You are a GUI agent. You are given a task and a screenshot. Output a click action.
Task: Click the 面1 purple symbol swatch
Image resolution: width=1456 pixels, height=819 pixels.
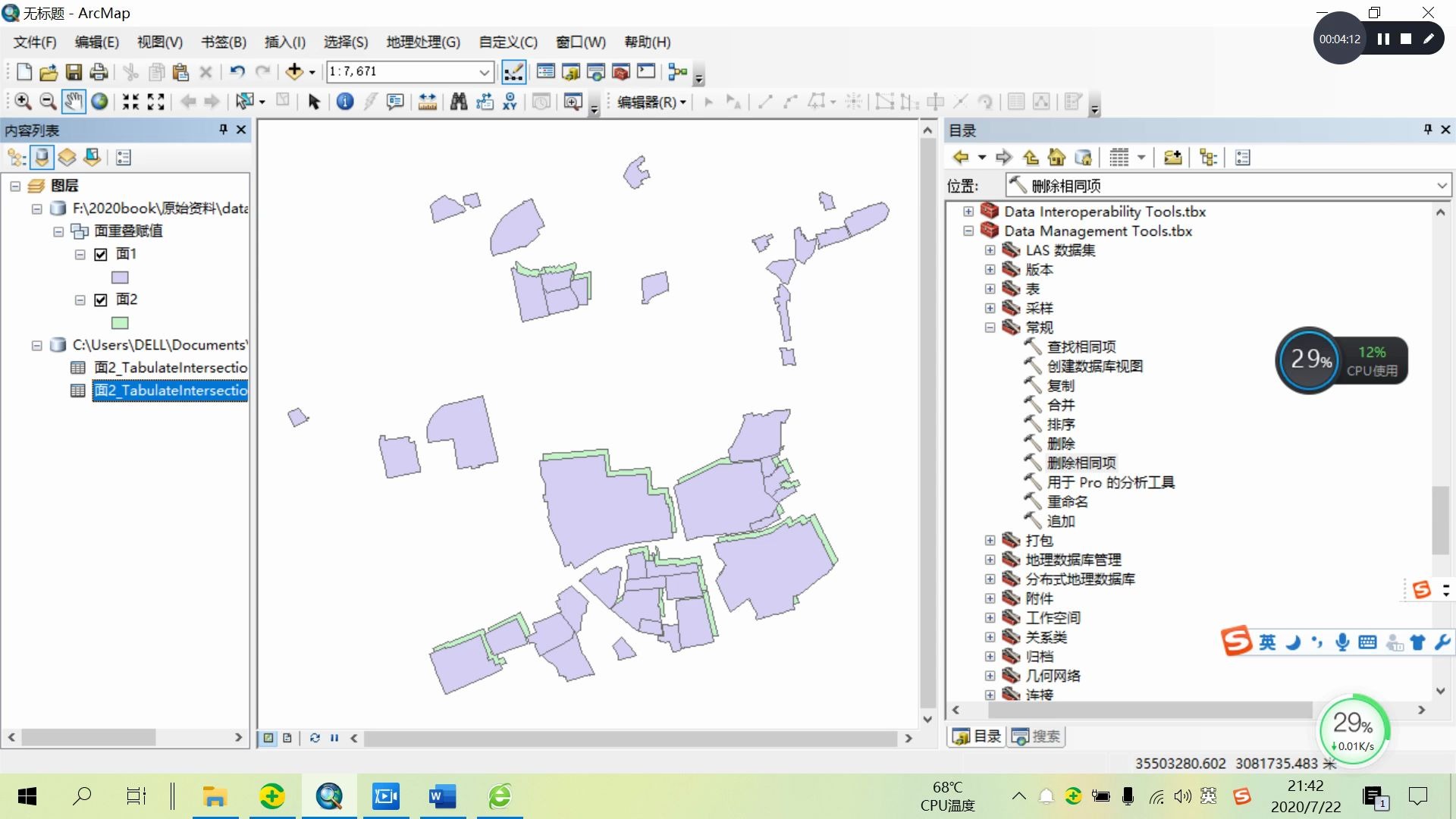click(x=120, y=278)
